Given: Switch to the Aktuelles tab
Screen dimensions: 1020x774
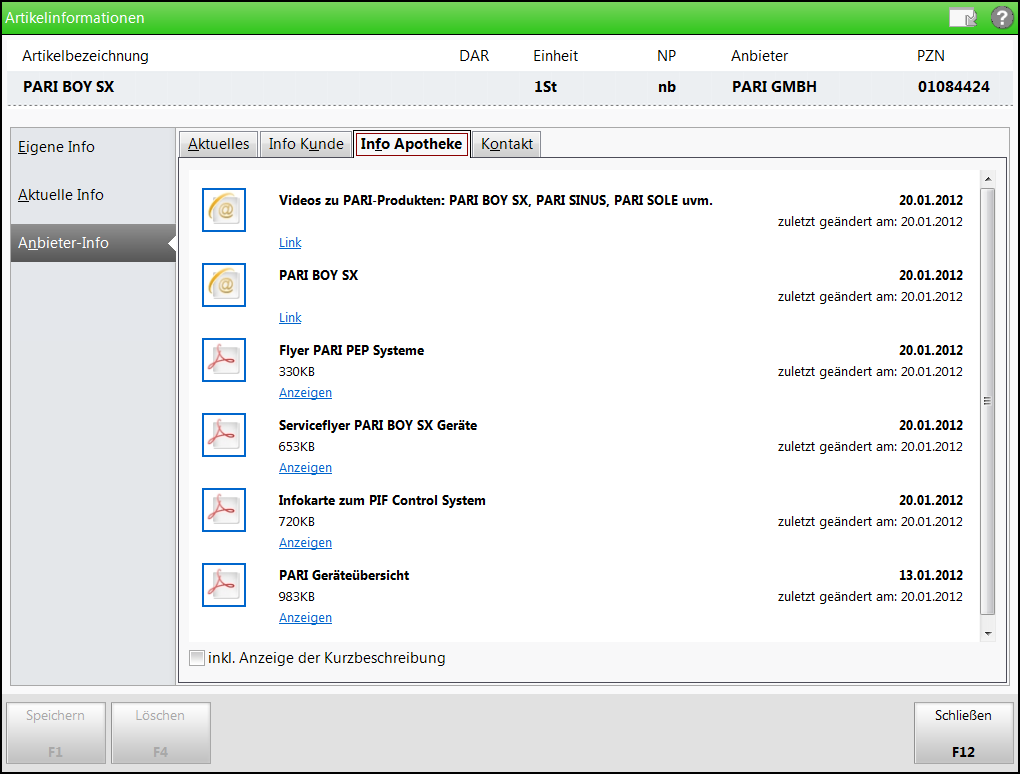Looking at the screenshot, I should 219,144.
